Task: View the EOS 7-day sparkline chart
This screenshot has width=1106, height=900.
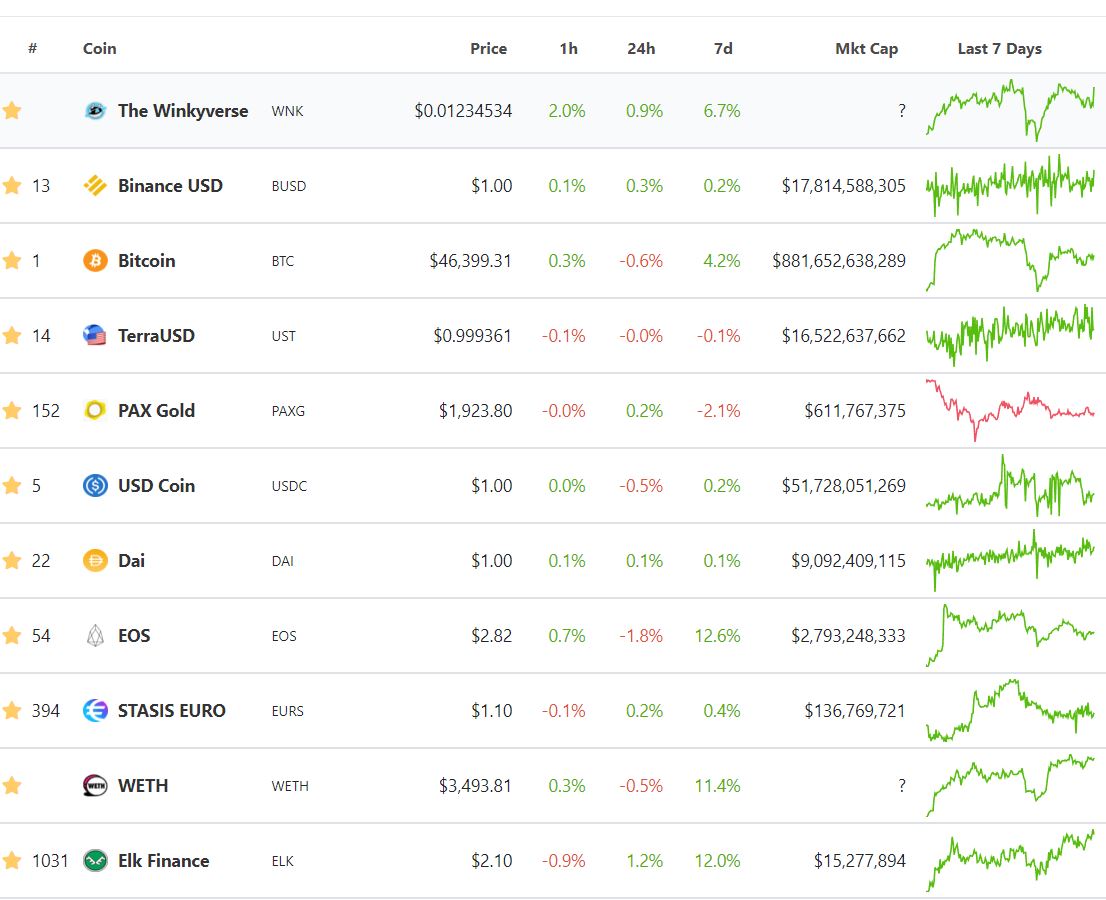Action: (x=1010, y=636)
